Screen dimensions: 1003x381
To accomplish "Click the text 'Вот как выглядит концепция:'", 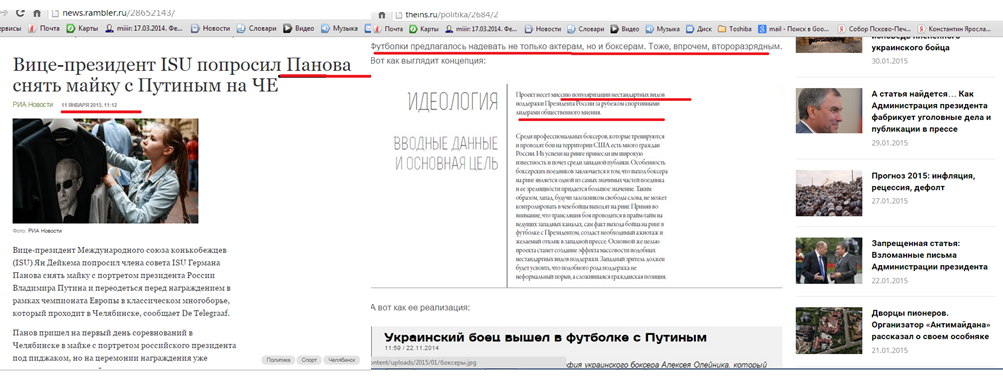I will (x=428, y=61).
